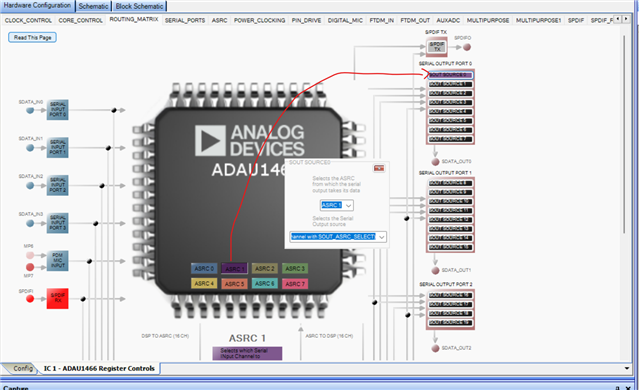Open the SERIAL_PORTS tab
This screenshot has height=390, width=639.
pos(185,20)
